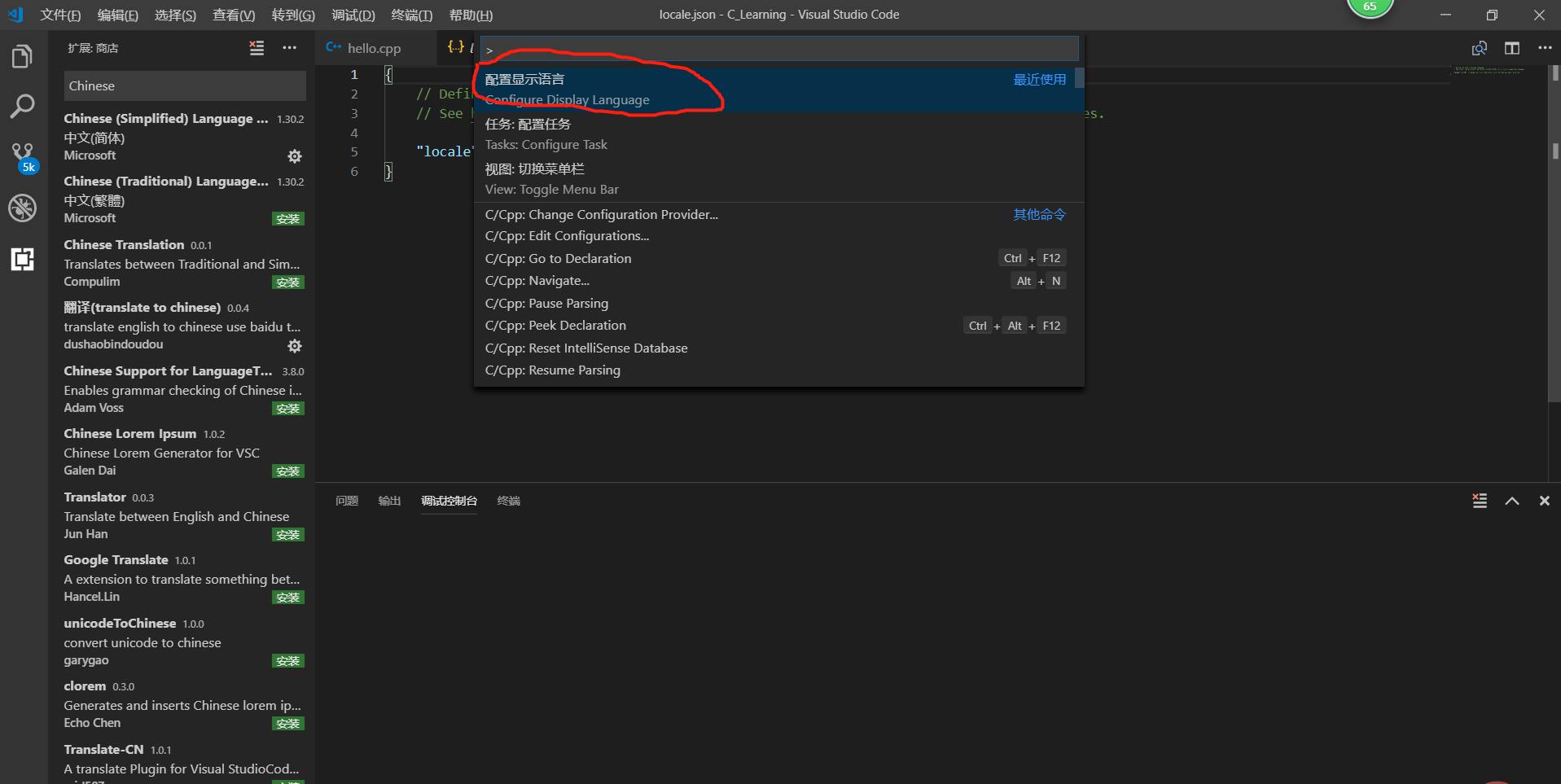Install the unicodeToChinese extension

point(288,661)
